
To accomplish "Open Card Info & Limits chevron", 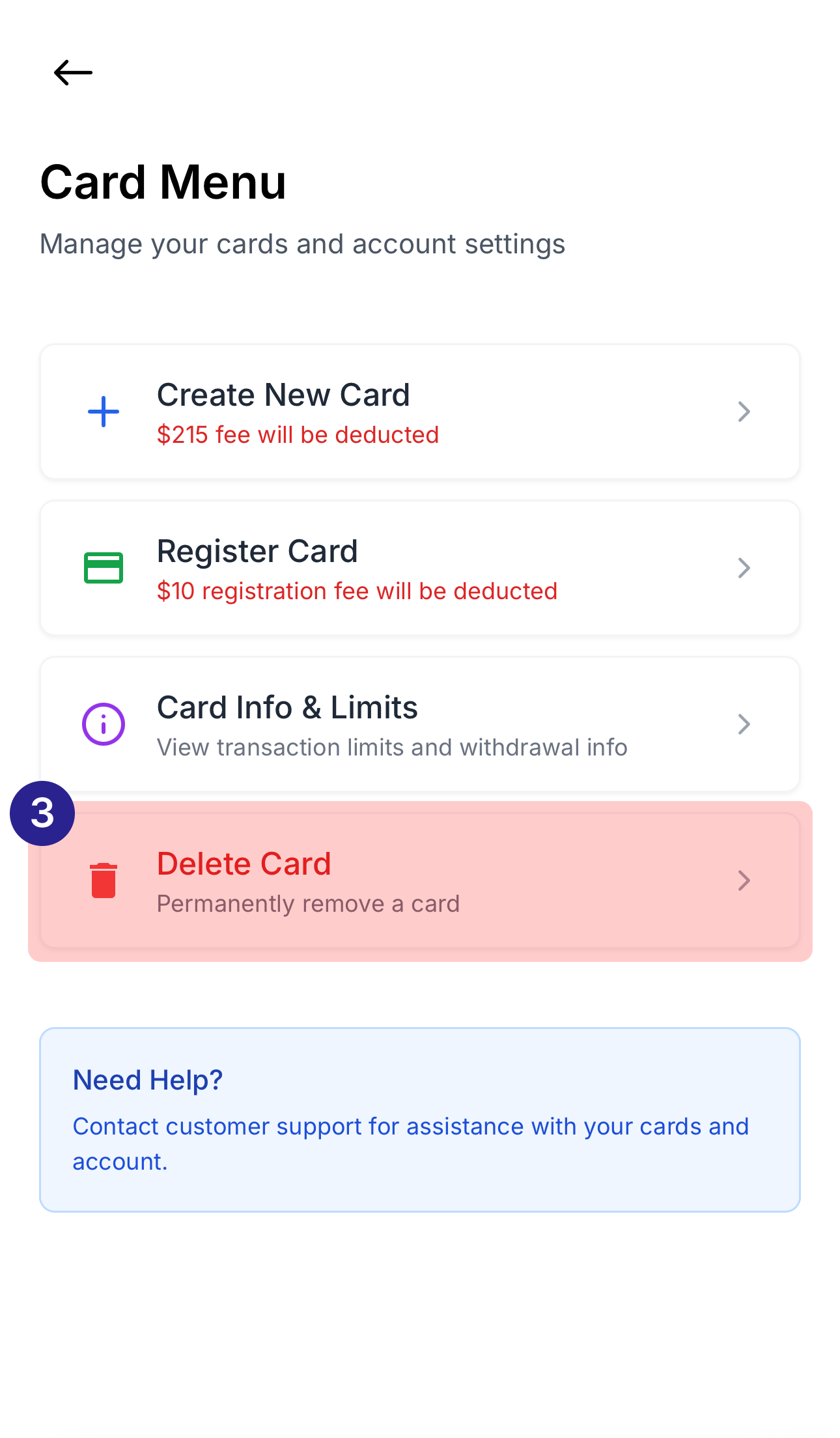I will point(744,724).
